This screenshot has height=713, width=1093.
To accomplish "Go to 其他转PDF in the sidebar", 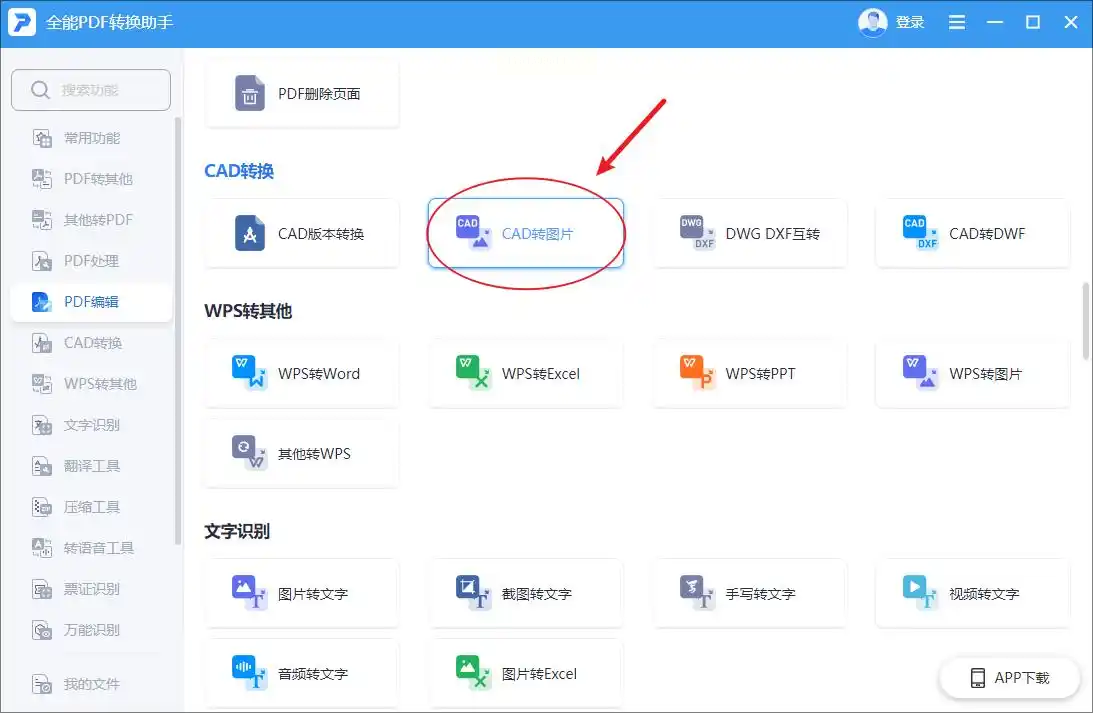I will (91, 220).
